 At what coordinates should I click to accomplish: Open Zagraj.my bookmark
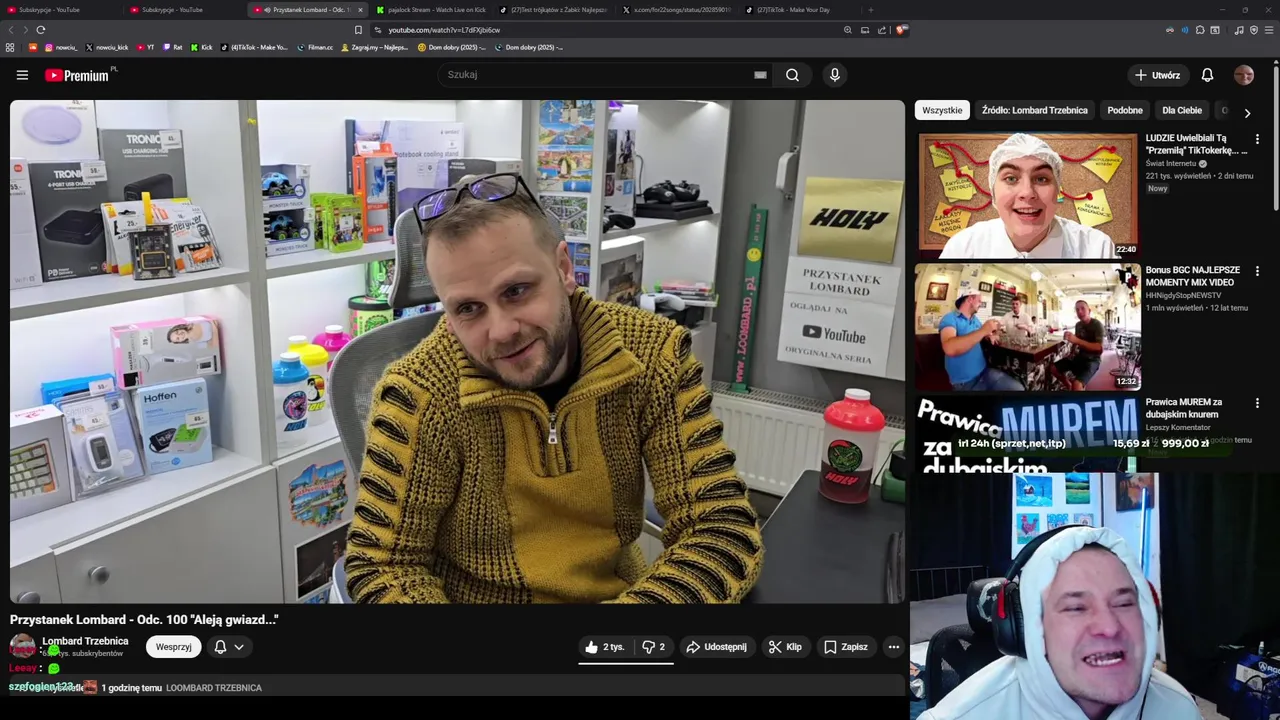pyautogui.click(x=375, y=47)
